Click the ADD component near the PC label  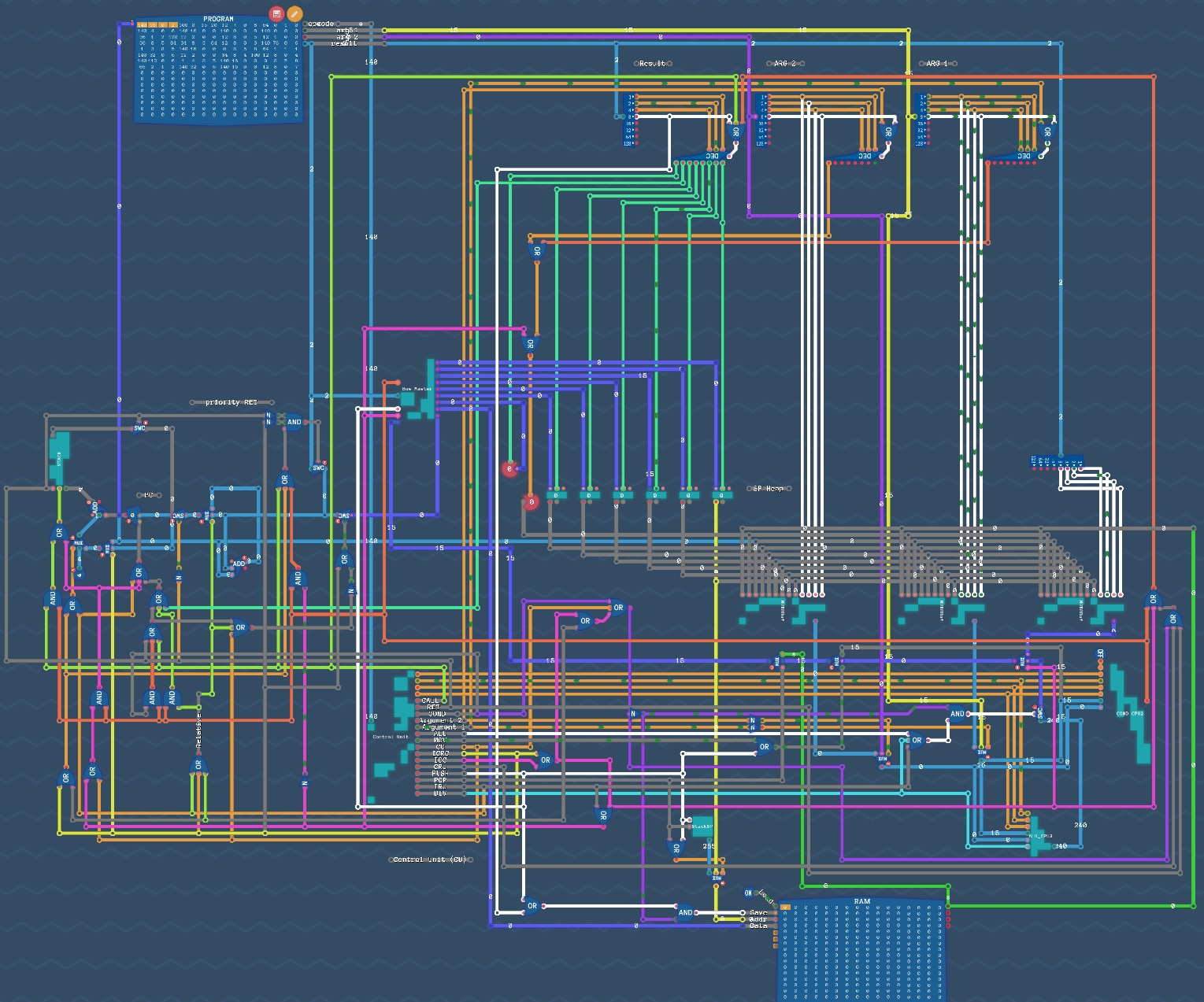point(94,508)
